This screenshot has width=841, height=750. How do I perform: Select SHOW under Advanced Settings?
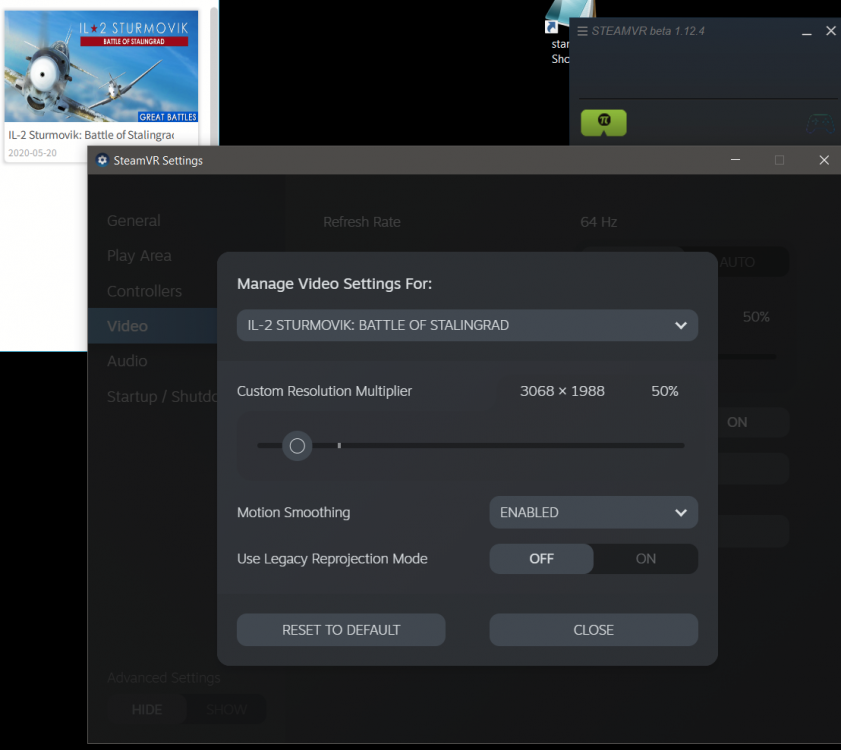pos(226,709)
